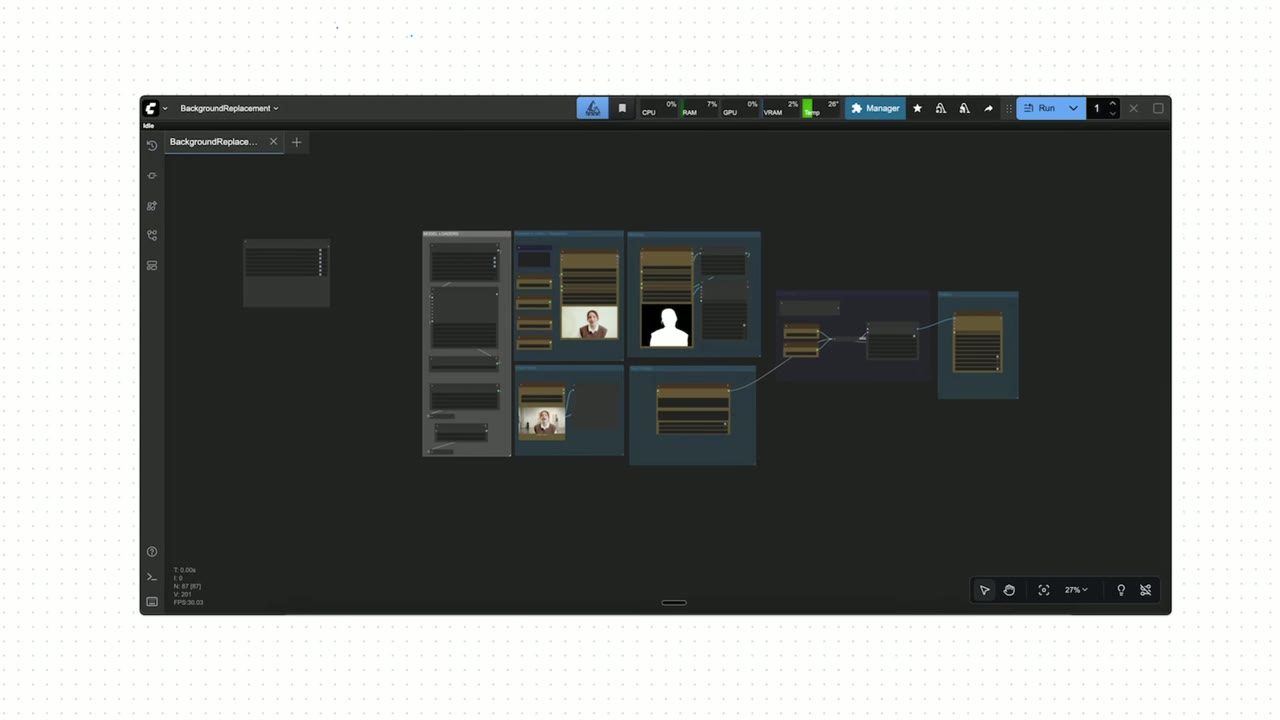
Task: Toggle the lightbulb focus mode icon
Action: 1121,590
